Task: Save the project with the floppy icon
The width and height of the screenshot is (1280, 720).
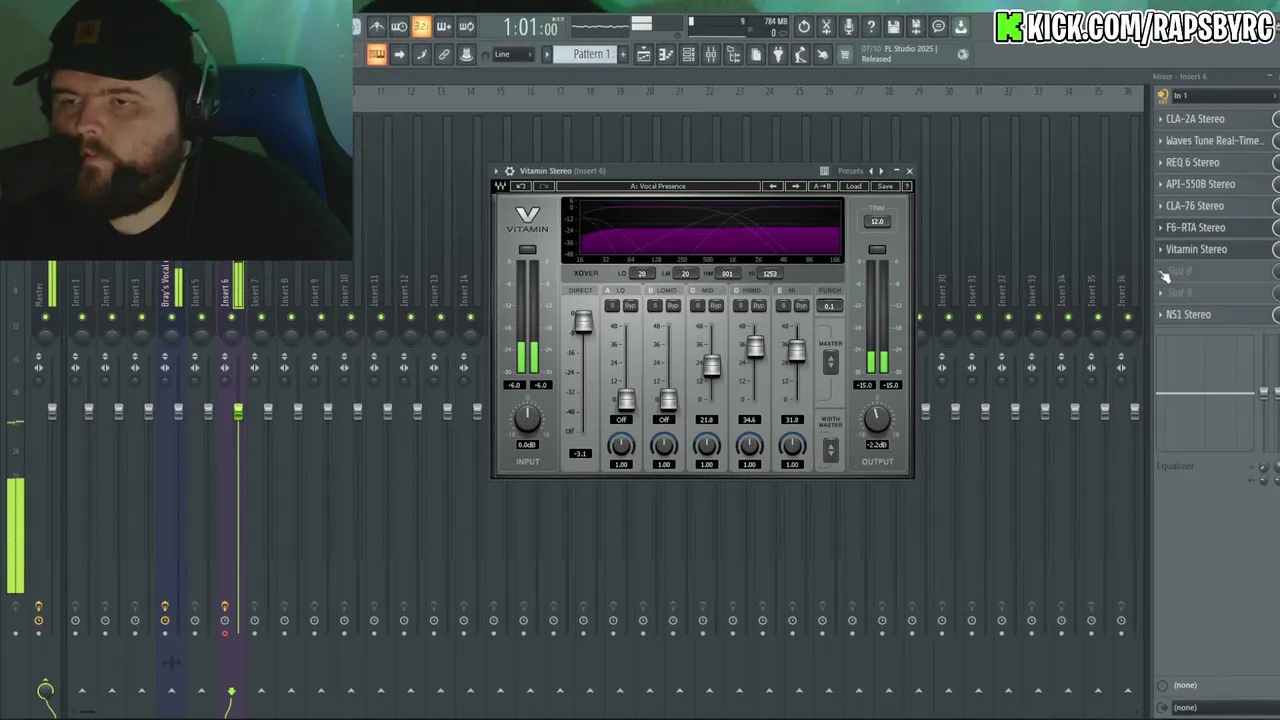Action: click(x=893, y=27)
